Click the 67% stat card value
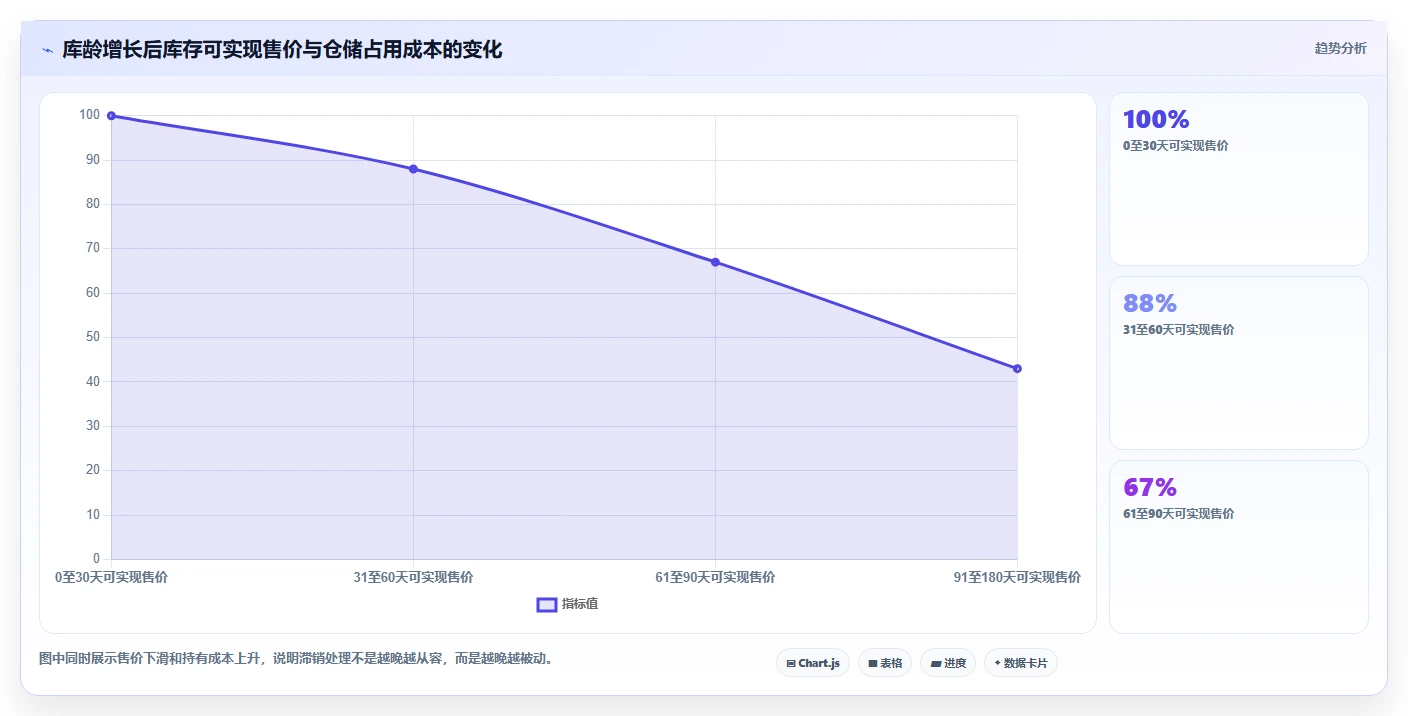This screenshot has width=1408, height=716. coord(1150,488)
